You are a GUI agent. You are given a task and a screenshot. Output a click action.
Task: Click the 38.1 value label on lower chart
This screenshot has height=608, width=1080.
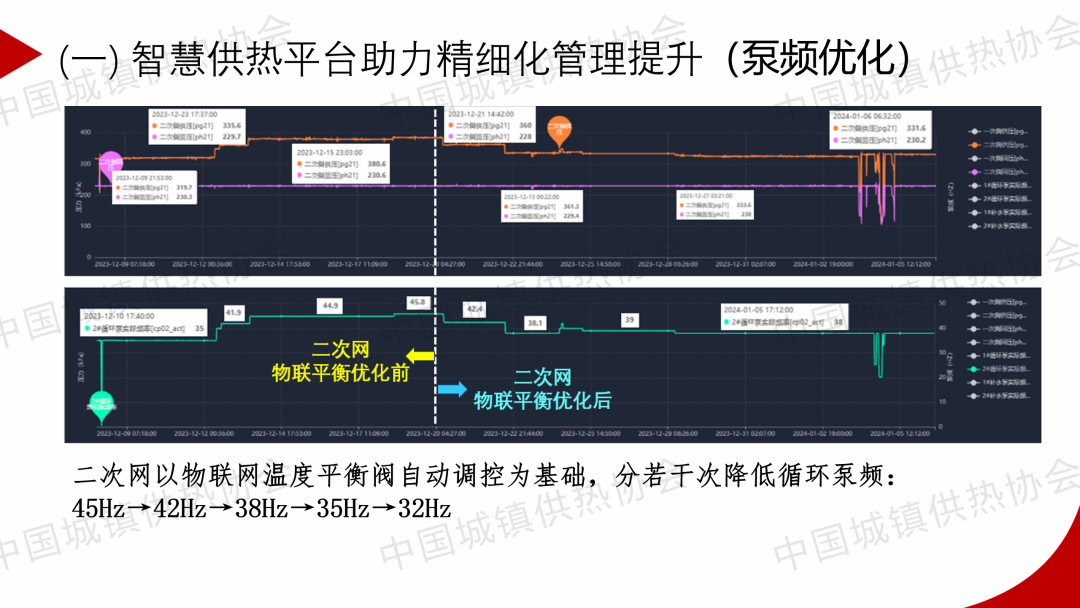coord(535,323)
